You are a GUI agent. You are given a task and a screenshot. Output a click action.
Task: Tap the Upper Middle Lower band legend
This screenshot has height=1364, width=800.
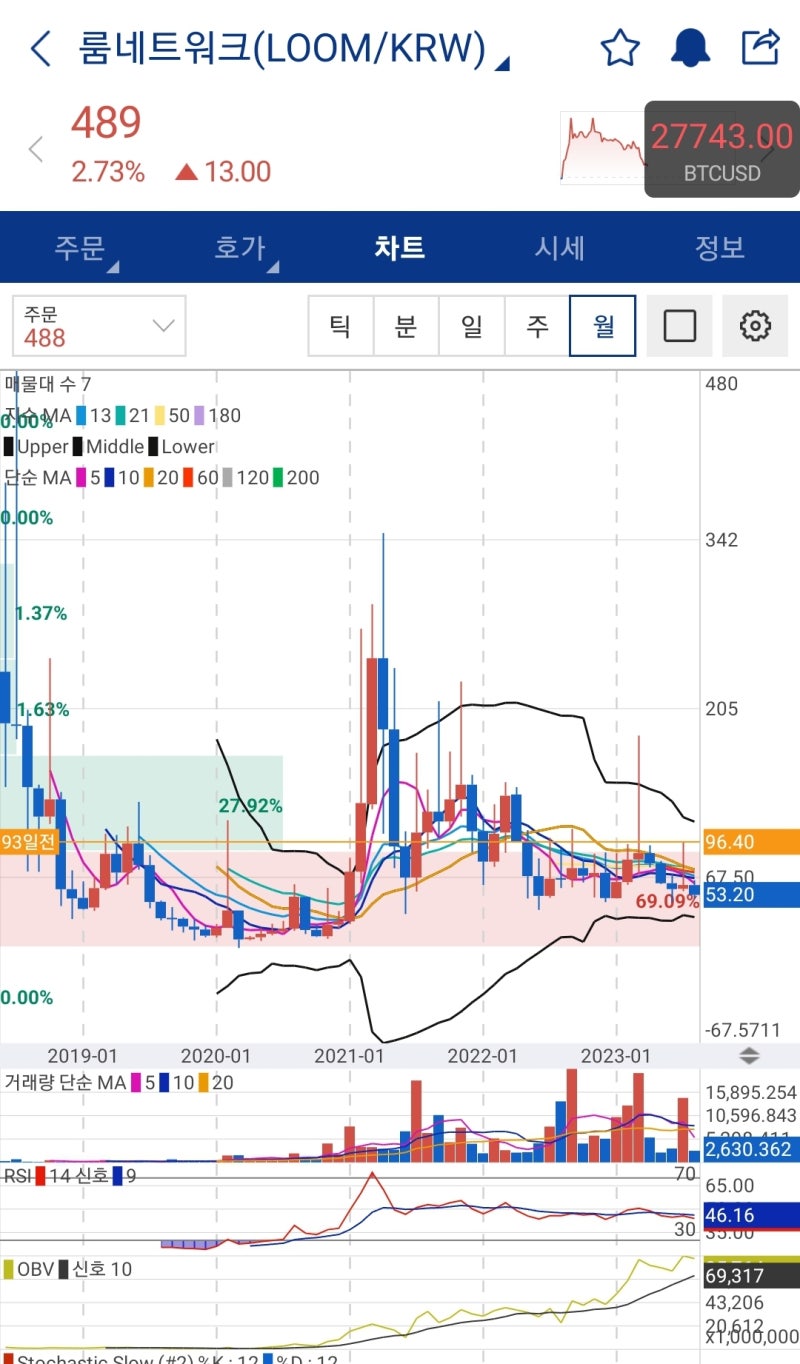109,447
